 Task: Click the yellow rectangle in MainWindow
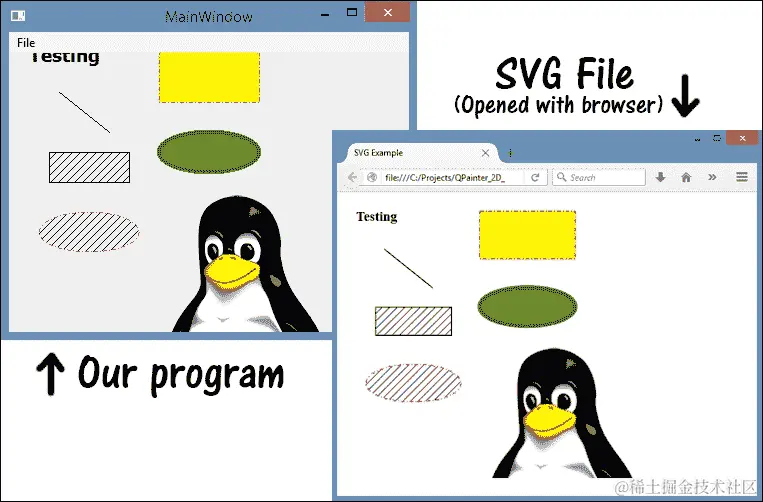tap(209, 77)
